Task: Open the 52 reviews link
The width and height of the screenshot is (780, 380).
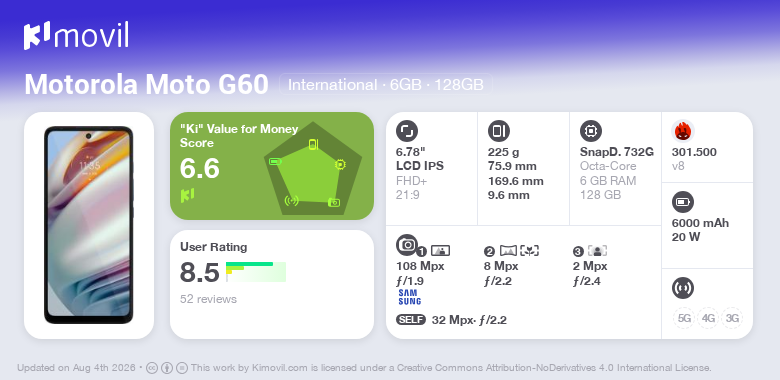Action: click(208, 299)
